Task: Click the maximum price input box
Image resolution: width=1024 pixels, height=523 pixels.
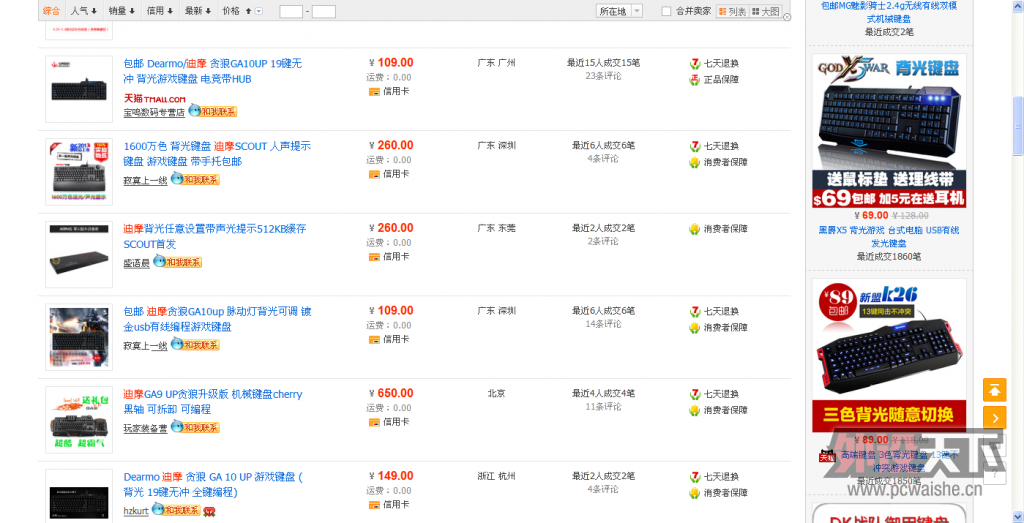Action: coord(324,11)
